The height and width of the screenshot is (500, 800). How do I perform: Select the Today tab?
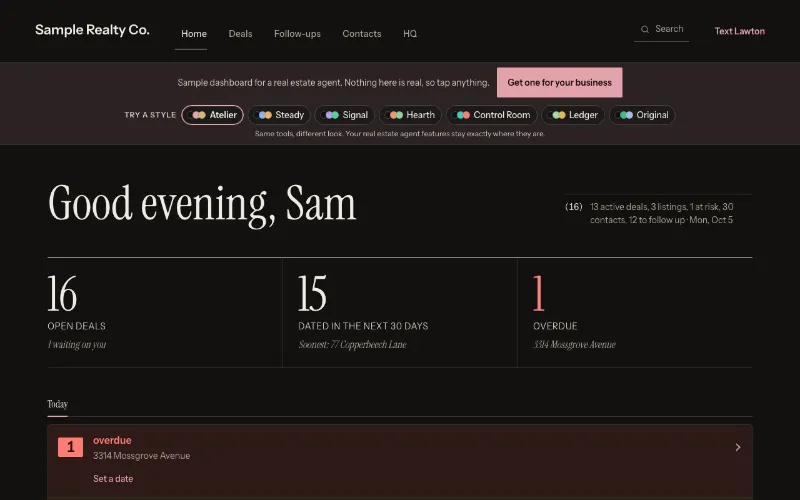pyautogui.click(x=58, y=405)
